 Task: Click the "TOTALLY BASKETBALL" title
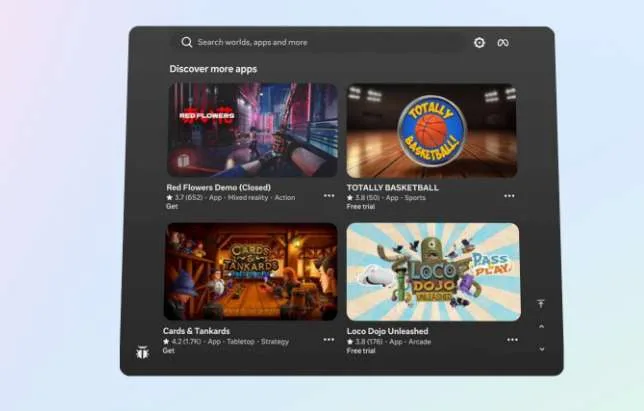click(393, 188)
